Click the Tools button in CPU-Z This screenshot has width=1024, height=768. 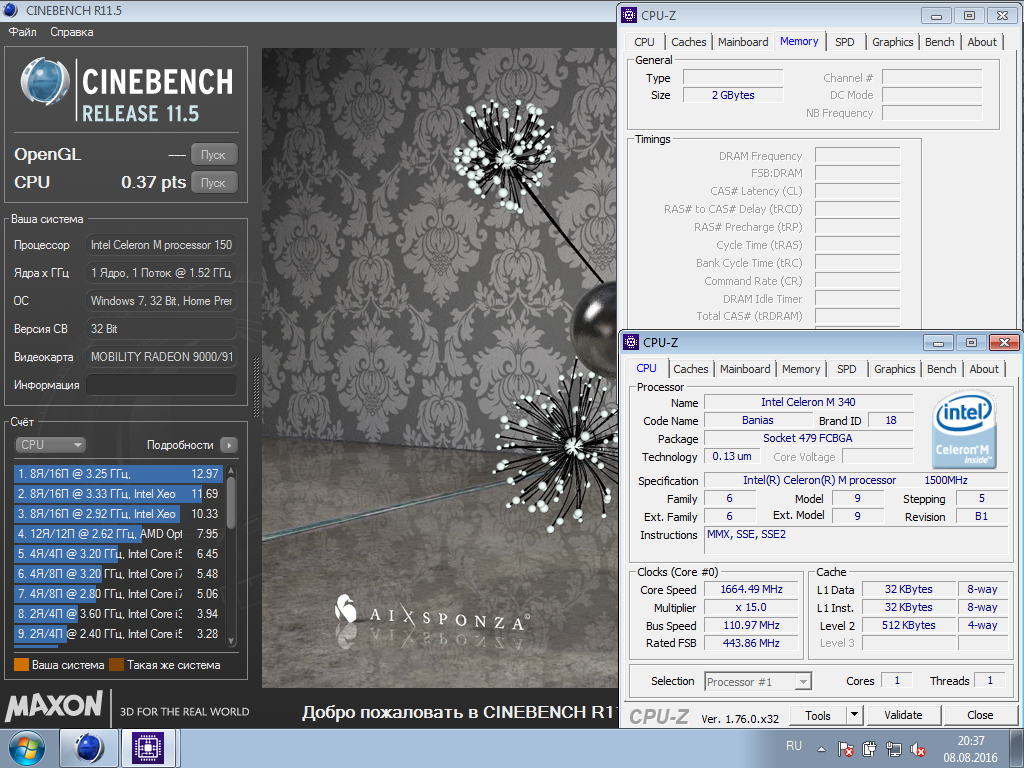(x=818, y=715)
